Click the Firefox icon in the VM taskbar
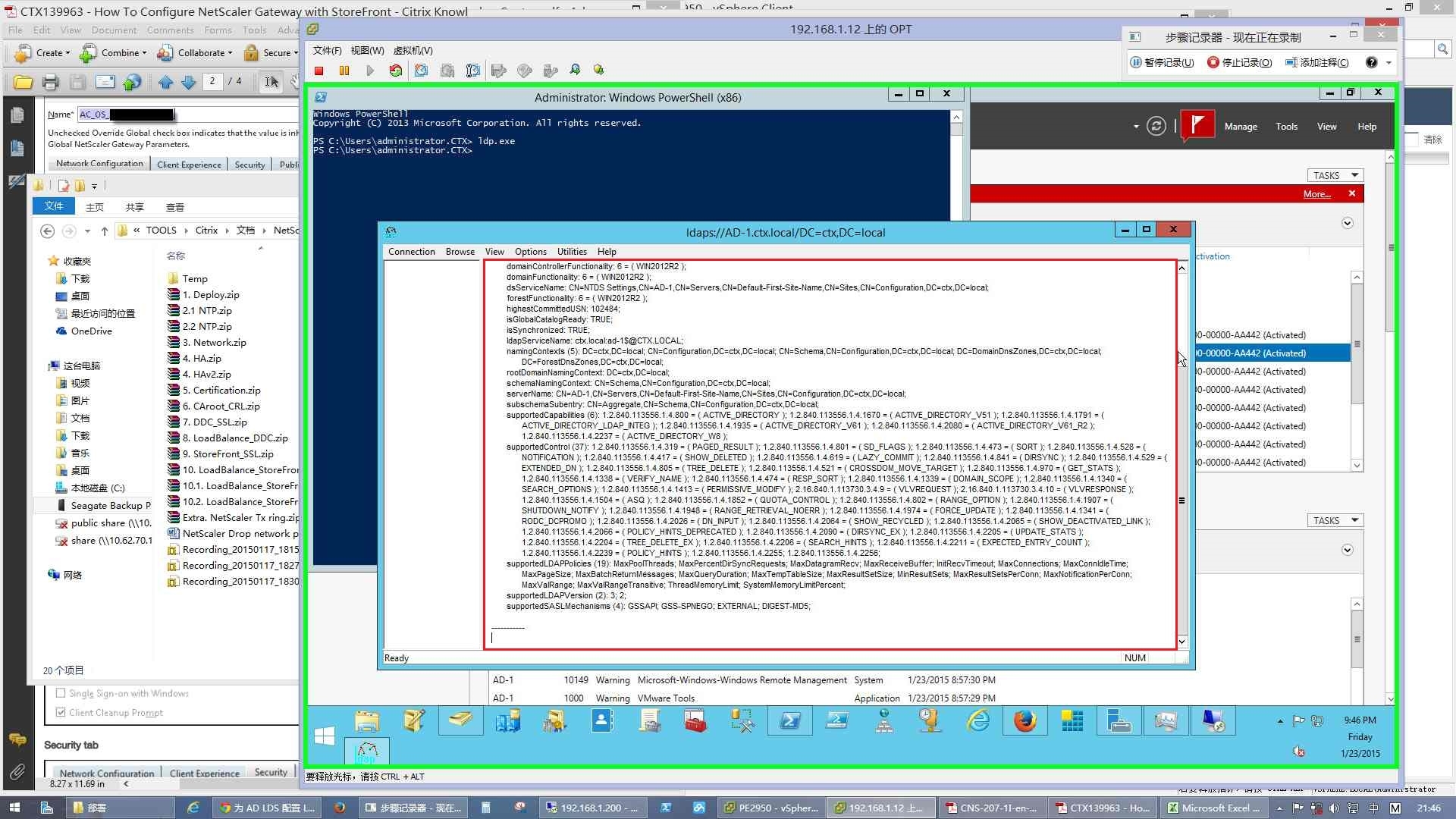The image size is (1456, 819). 1025,721
